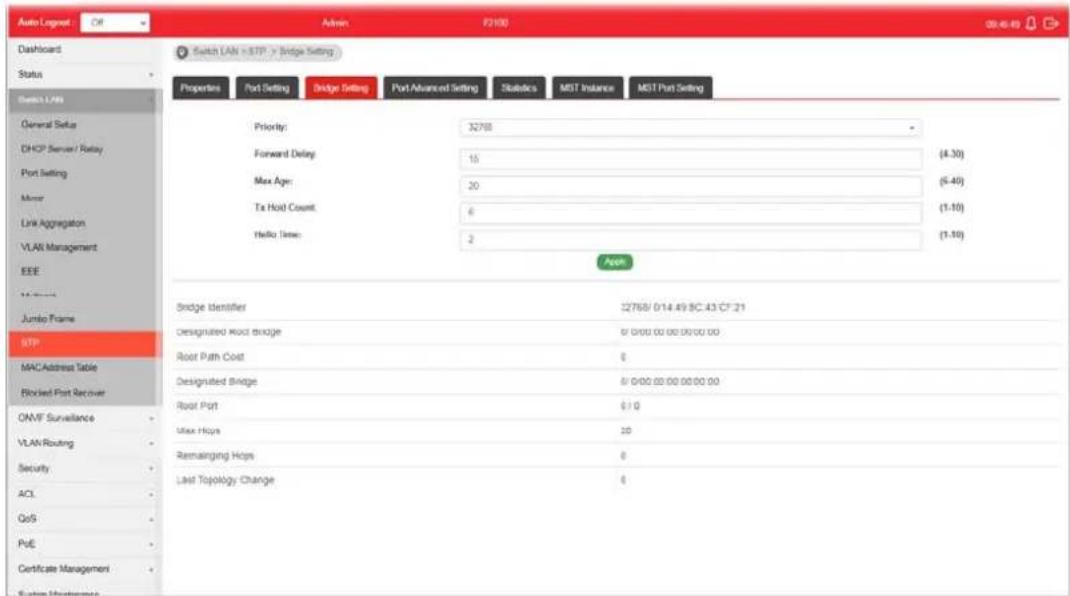This screenshot has height=596, width=1070.
Task: Open Mirror in the sidebar
Action: tap(32, 198)
